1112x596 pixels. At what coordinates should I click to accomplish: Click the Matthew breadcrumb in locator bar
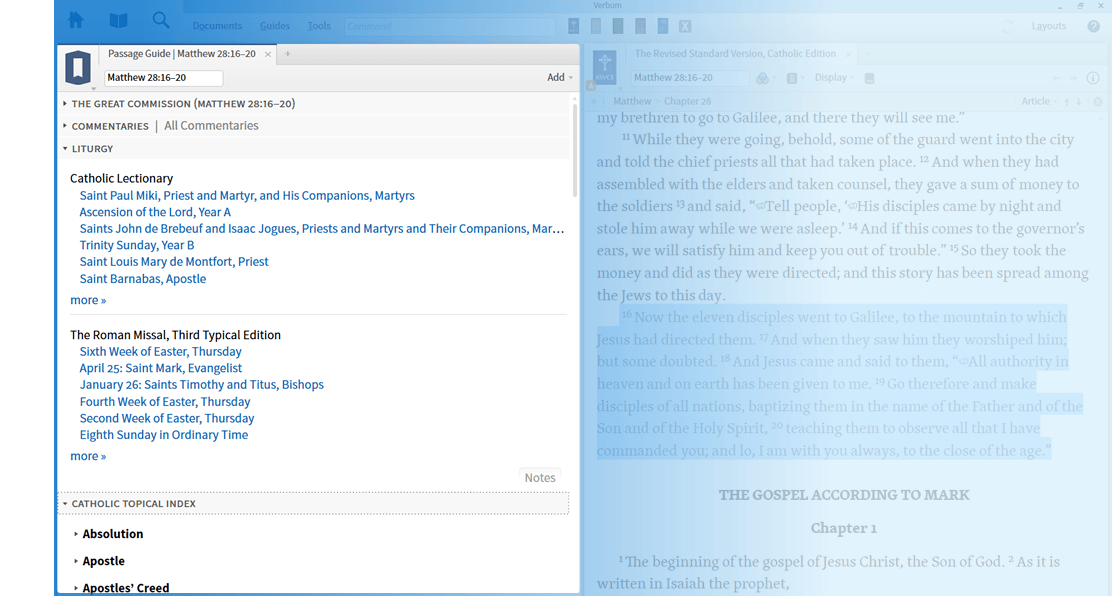pyautogui.click(x=632, y=101)
